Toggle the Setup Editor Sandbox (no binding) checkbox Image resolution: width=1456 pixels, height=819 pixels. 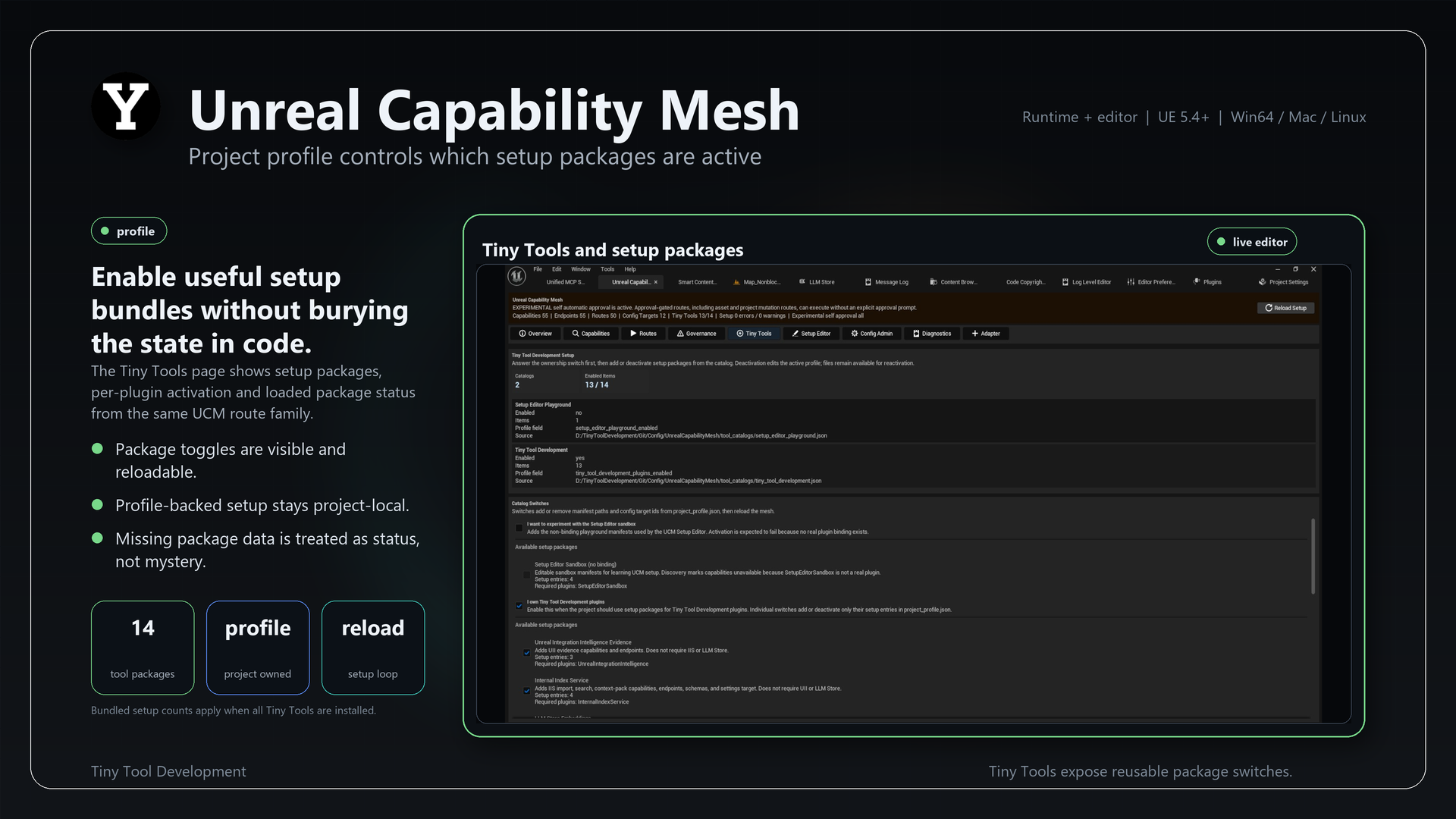point(527,575)
